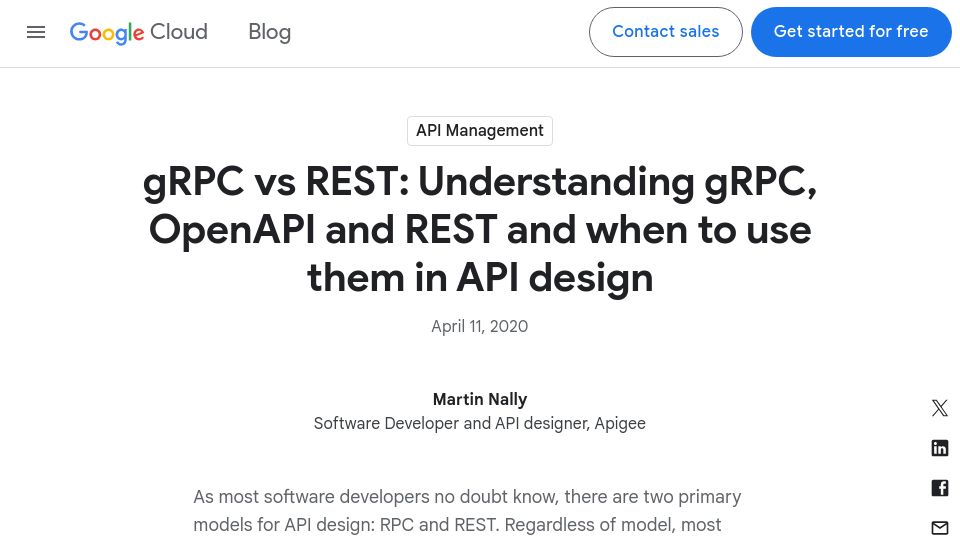This screenshot has height=540, width=960.
Task: Share article via email icon
Action: tap(940, 528)
